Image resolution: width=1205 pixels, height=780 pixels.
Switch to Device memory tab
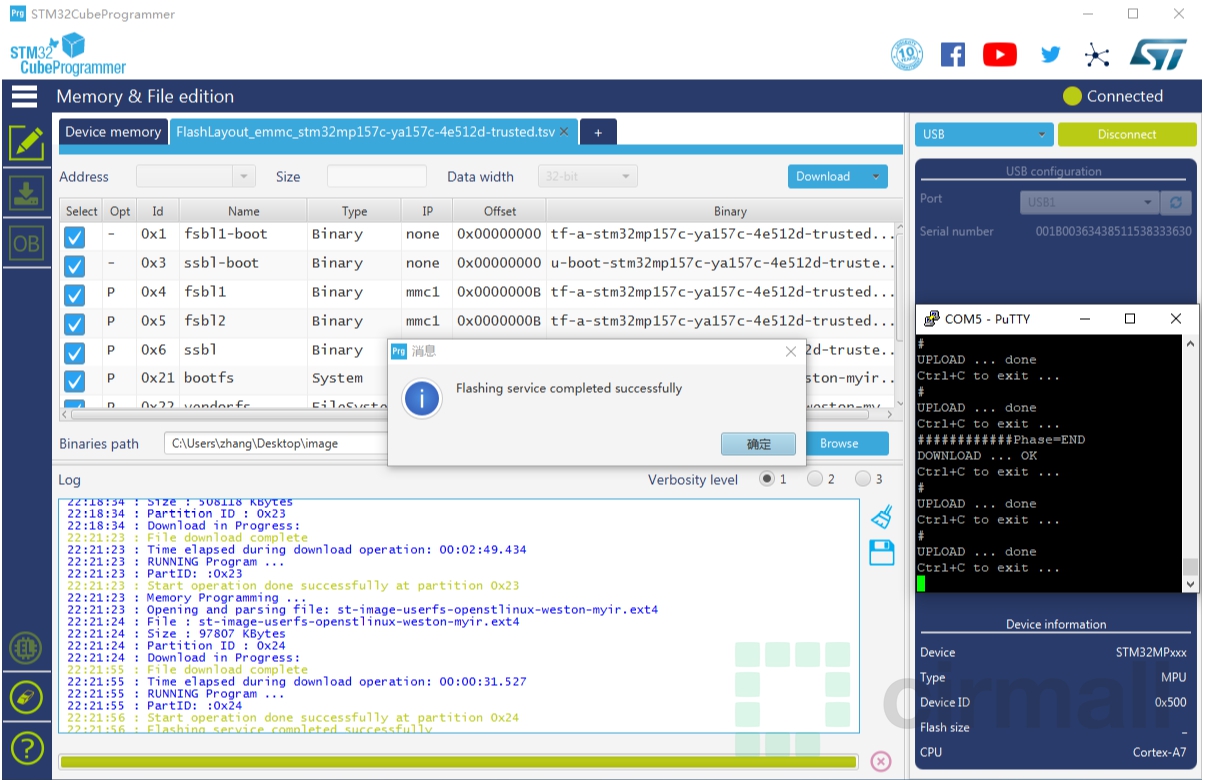tap(113, 132)
